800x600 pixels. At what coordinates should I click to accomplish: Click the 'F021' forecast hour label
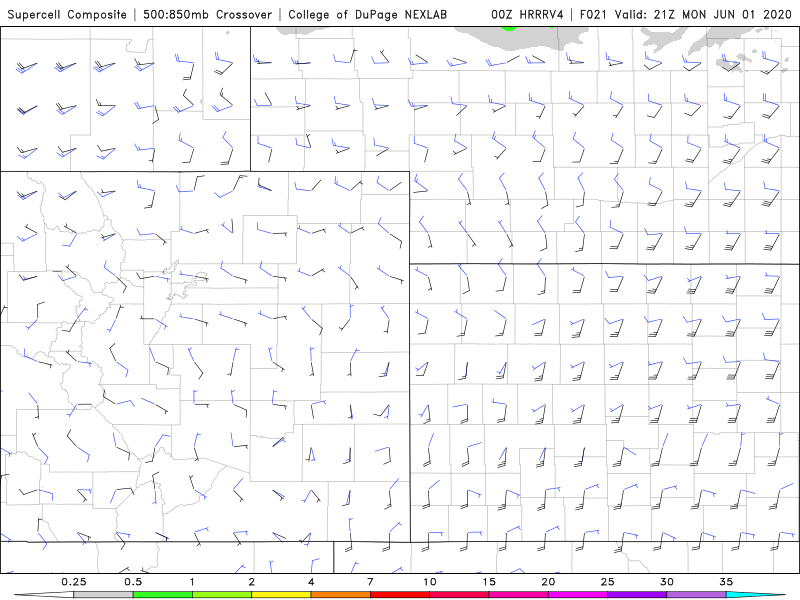(593, 14)
